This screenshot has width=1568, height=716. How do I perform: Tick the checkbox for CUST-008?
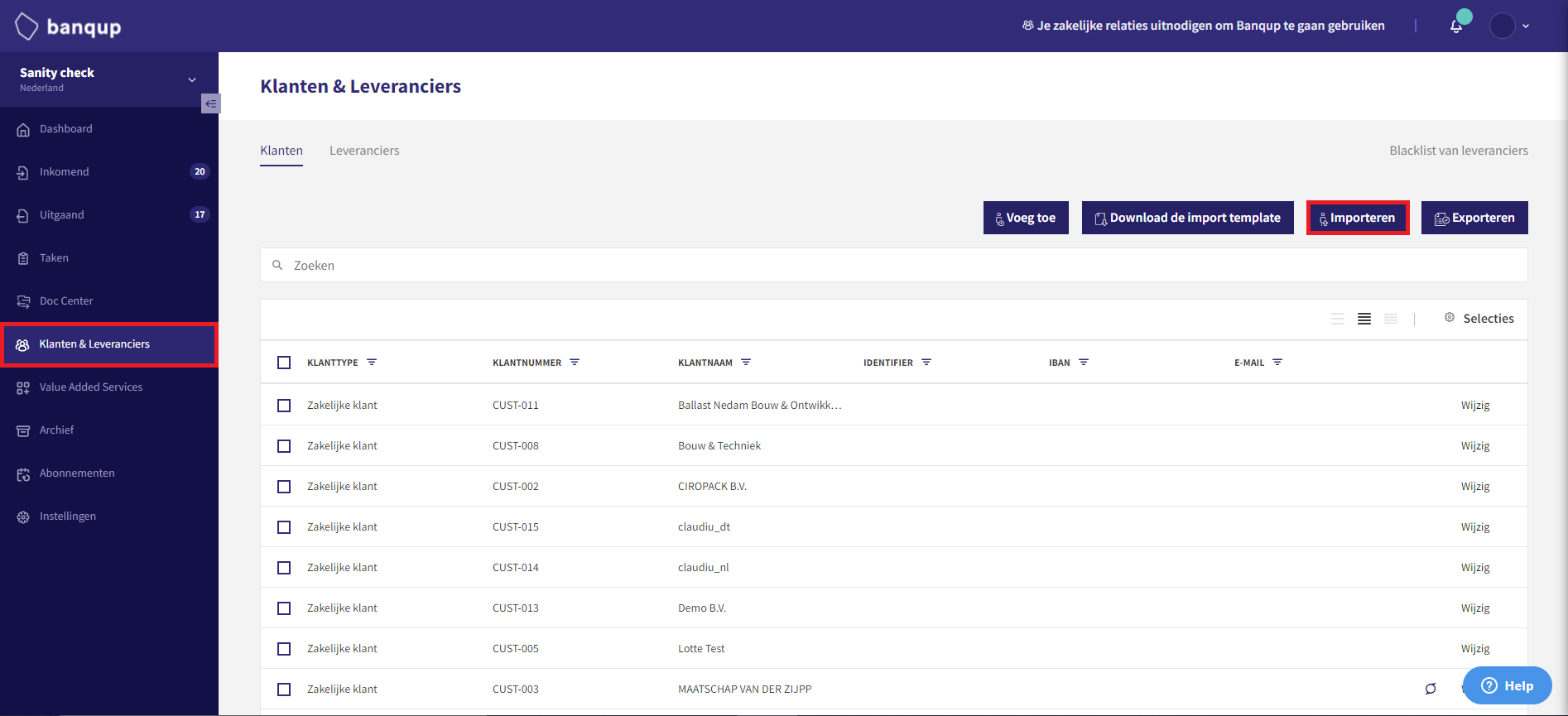(x=284, y=446)
